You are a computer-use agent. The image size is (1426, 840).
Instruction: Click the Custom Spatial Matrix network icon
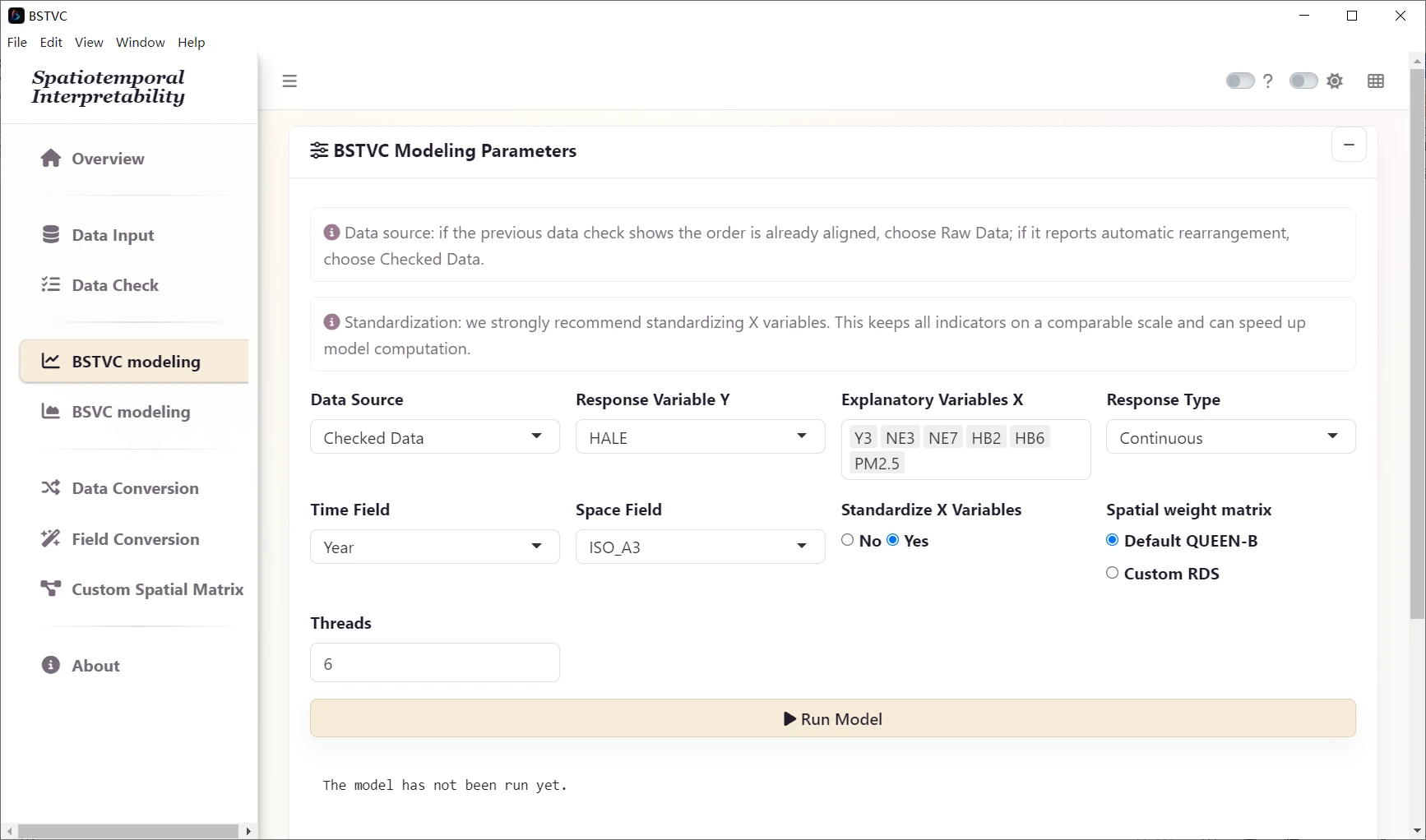51,588
